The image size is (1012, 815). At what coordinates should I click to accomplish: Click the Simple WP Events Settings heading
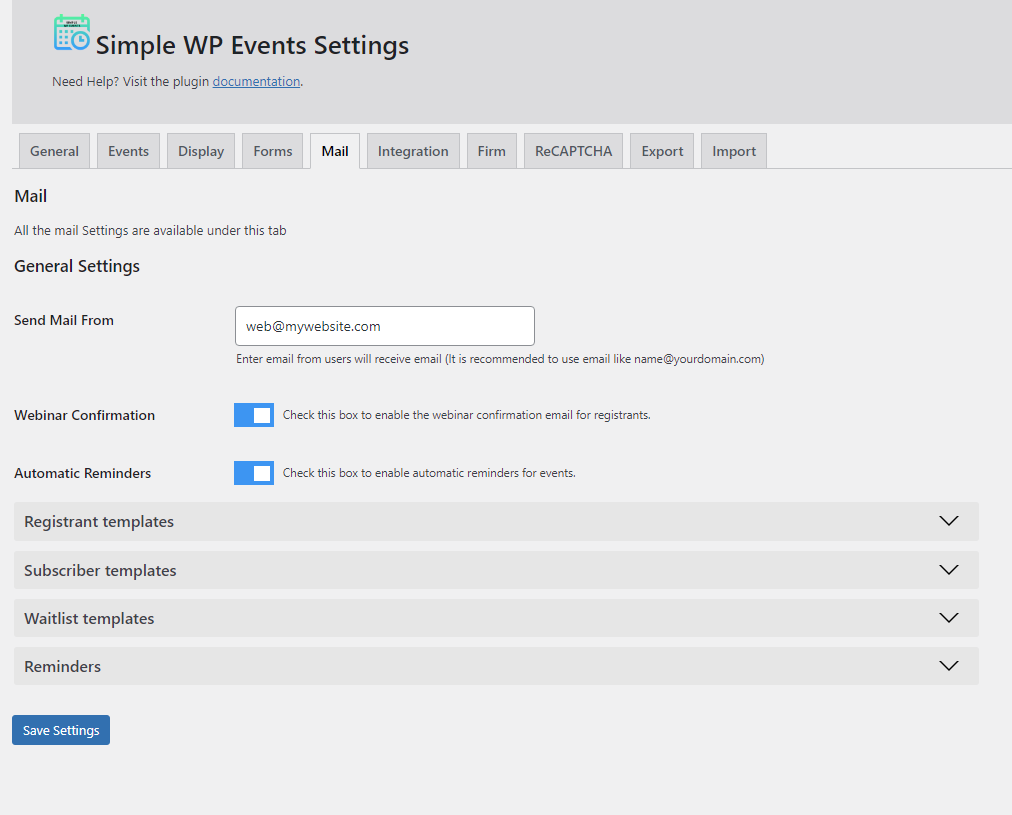pyautogui.click(x=252, y=45)
